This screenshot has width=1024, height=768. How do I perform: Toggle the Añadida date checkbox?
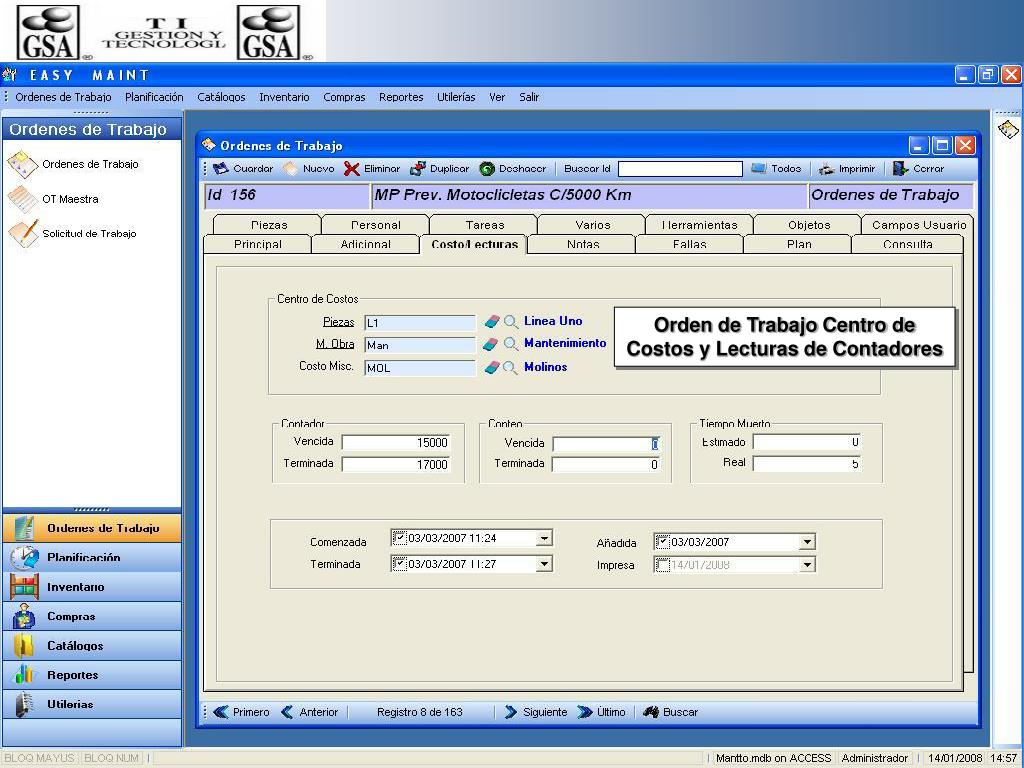pos(662,541)
